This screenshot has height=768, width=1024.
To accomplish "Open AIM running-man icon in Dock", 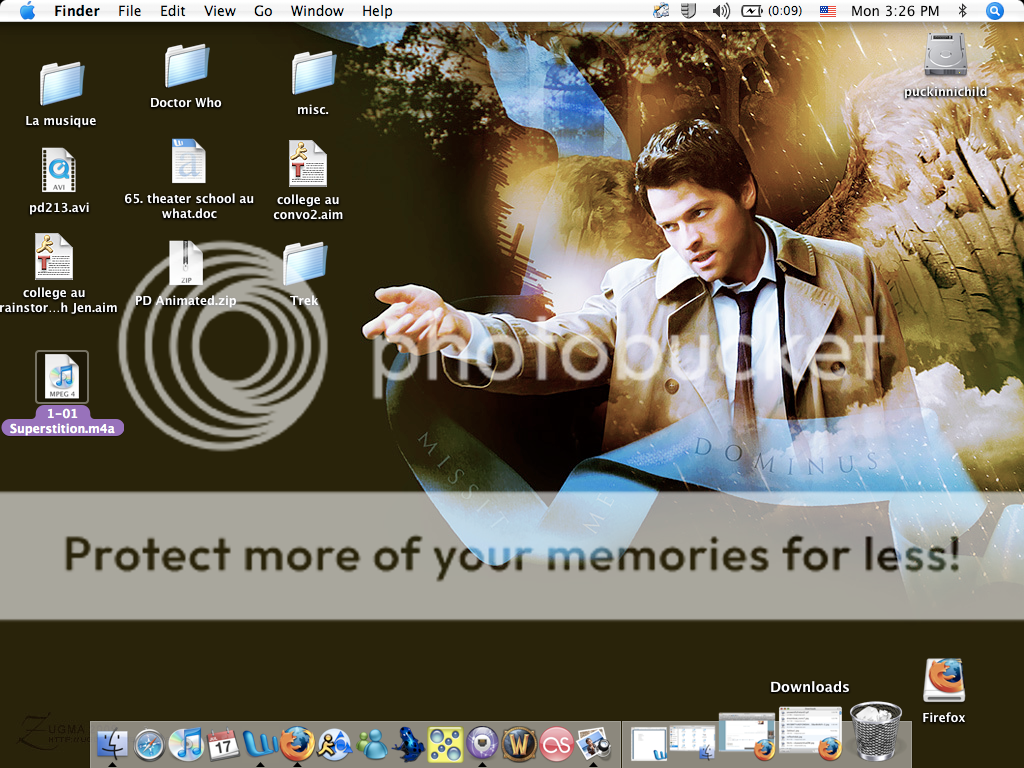I will click(x=334, y=744).
